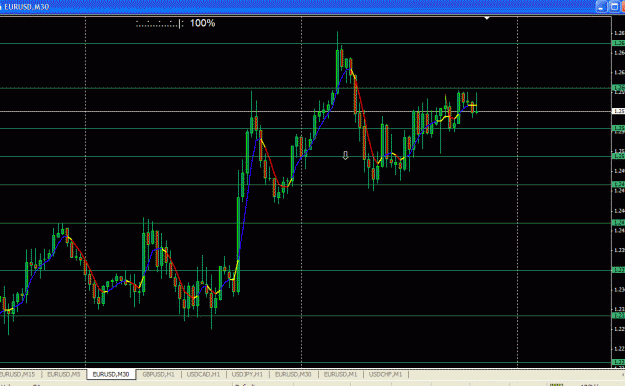The image size is (625, 386).
Task: Select the down arrow object on chart
Action: pos(345,155)
